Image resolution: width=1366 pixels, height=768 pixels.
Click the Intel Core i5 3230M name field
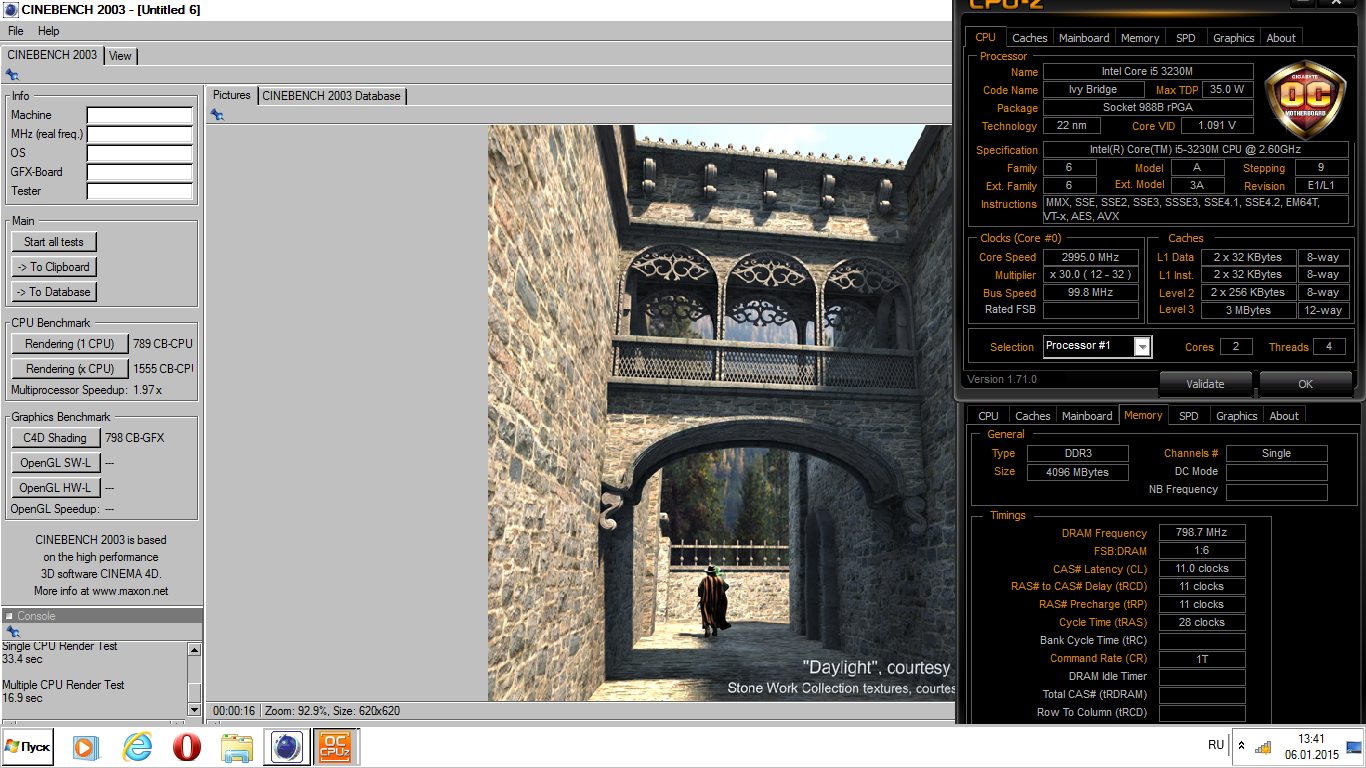[1147, 72]
